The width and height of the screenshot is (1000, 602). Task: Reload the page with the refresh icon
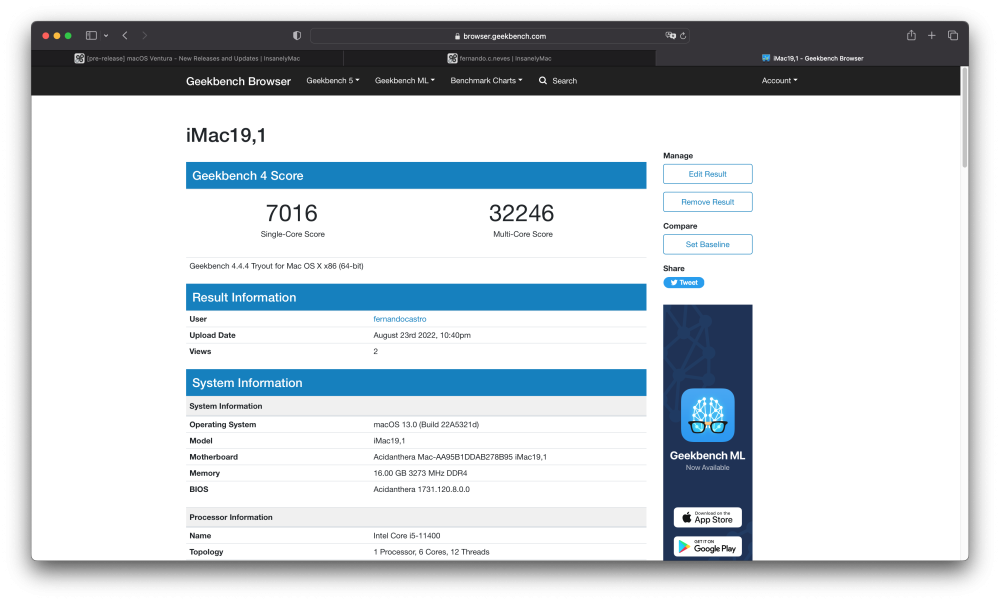pos(683,36)
